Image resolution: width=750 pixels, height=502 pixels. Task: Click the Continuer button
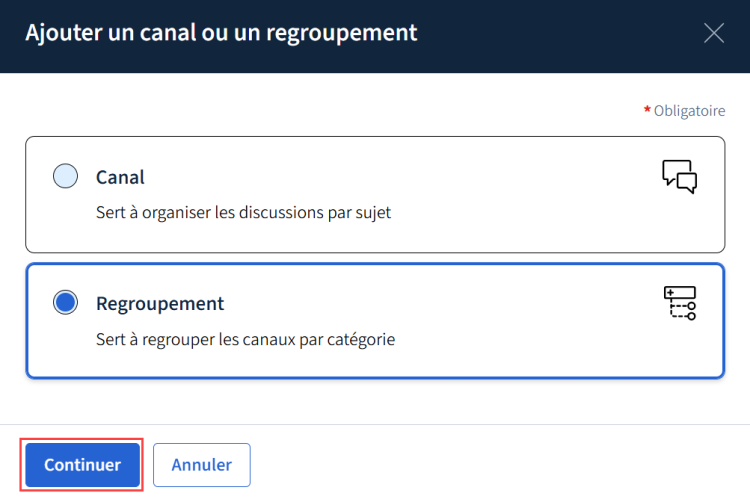83,465
